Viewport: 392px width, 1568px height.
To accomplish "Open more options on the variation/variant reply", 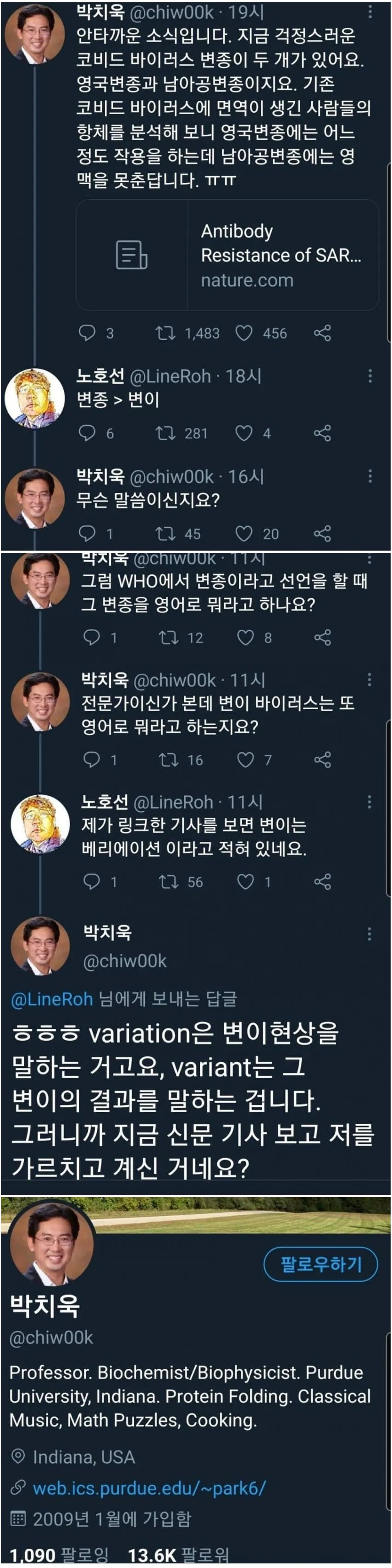I will [370, 933].
